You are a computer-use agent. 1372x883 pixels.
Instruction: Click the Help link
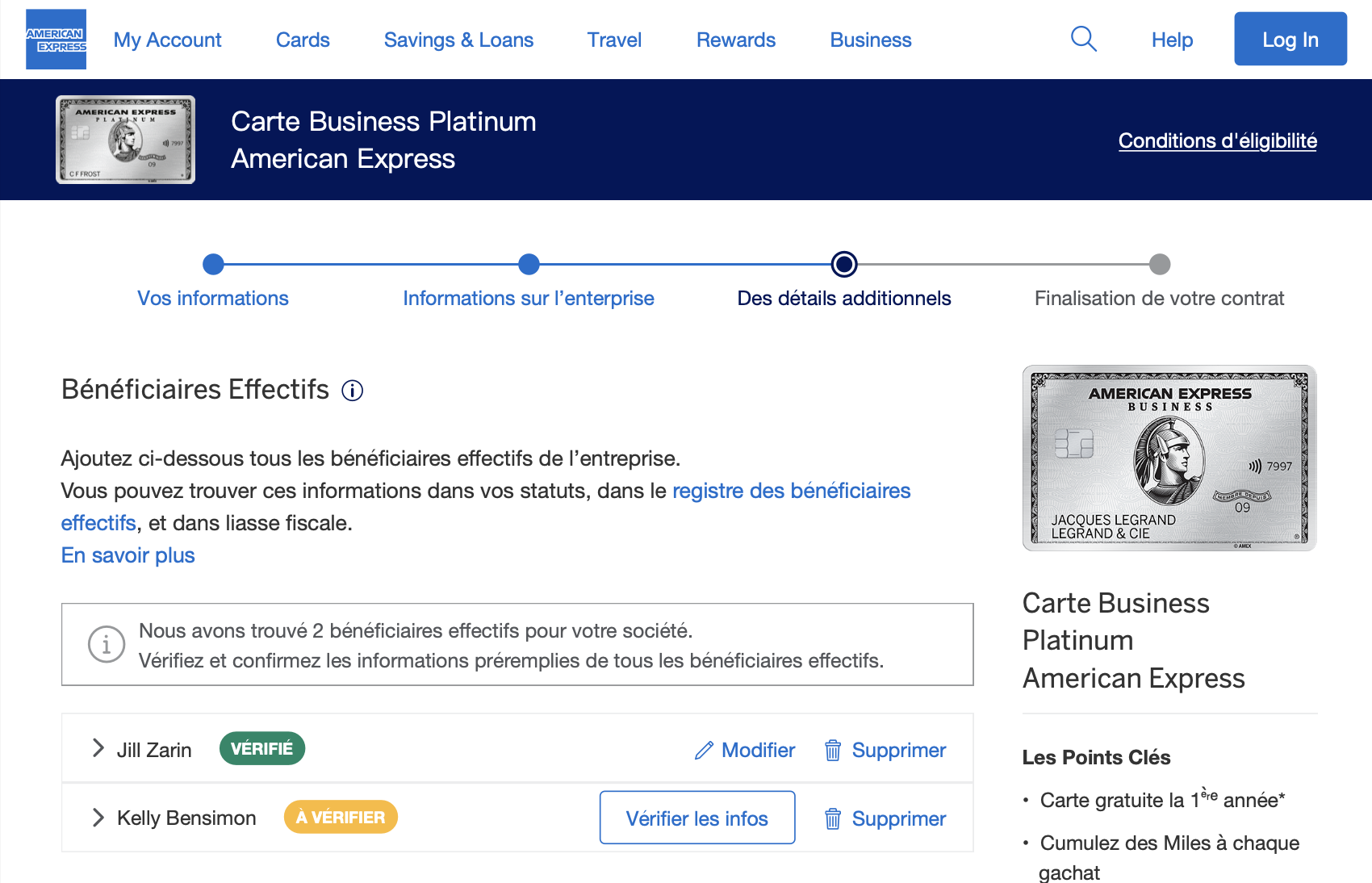[1172, 40]
